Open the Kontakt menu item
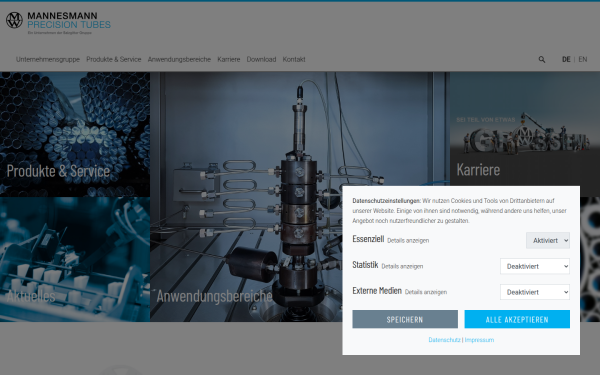This screenshot has height=375, width=600. 294,59
